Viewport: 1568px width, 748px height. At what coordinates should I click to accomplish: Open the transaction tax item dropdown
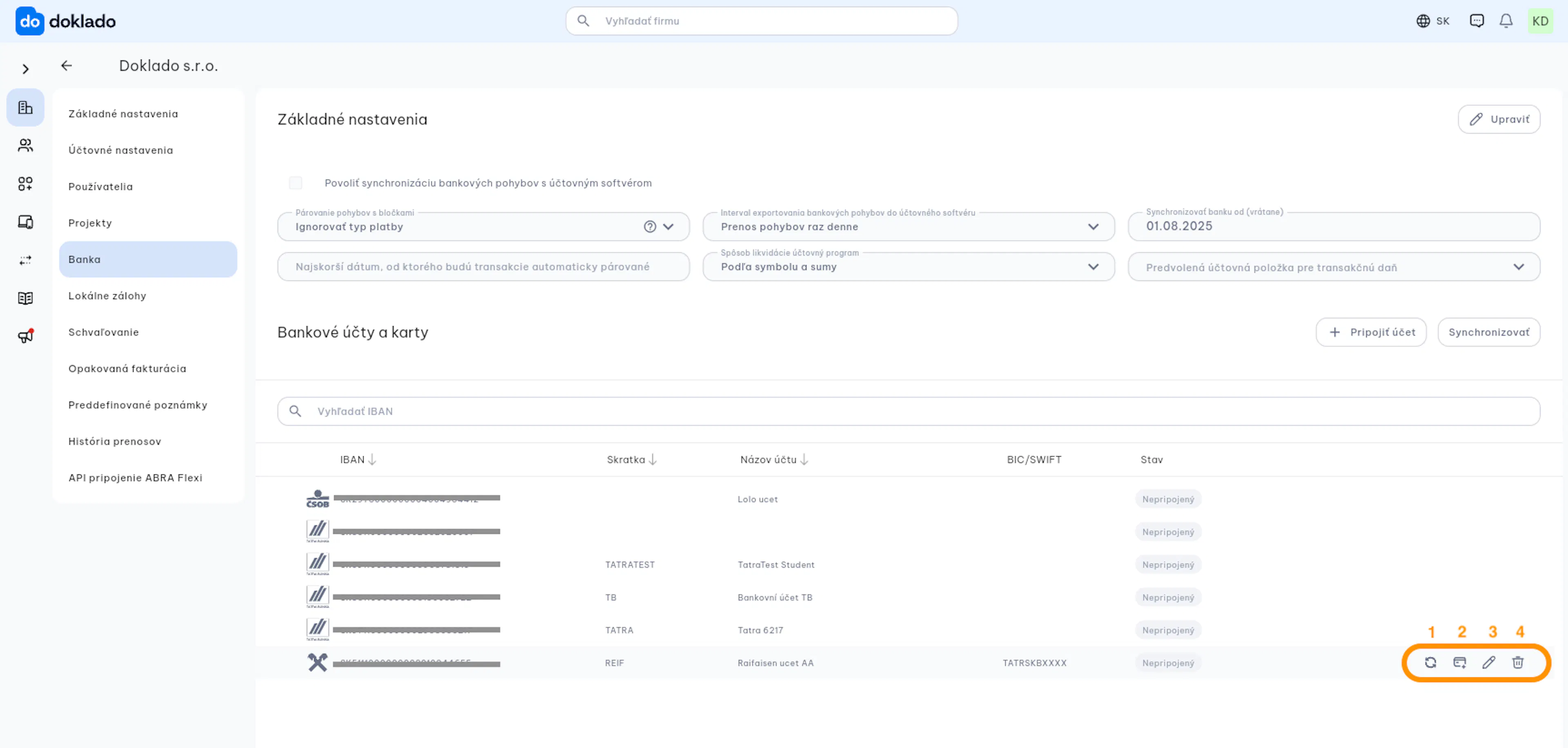click(x=1334, y=267)
